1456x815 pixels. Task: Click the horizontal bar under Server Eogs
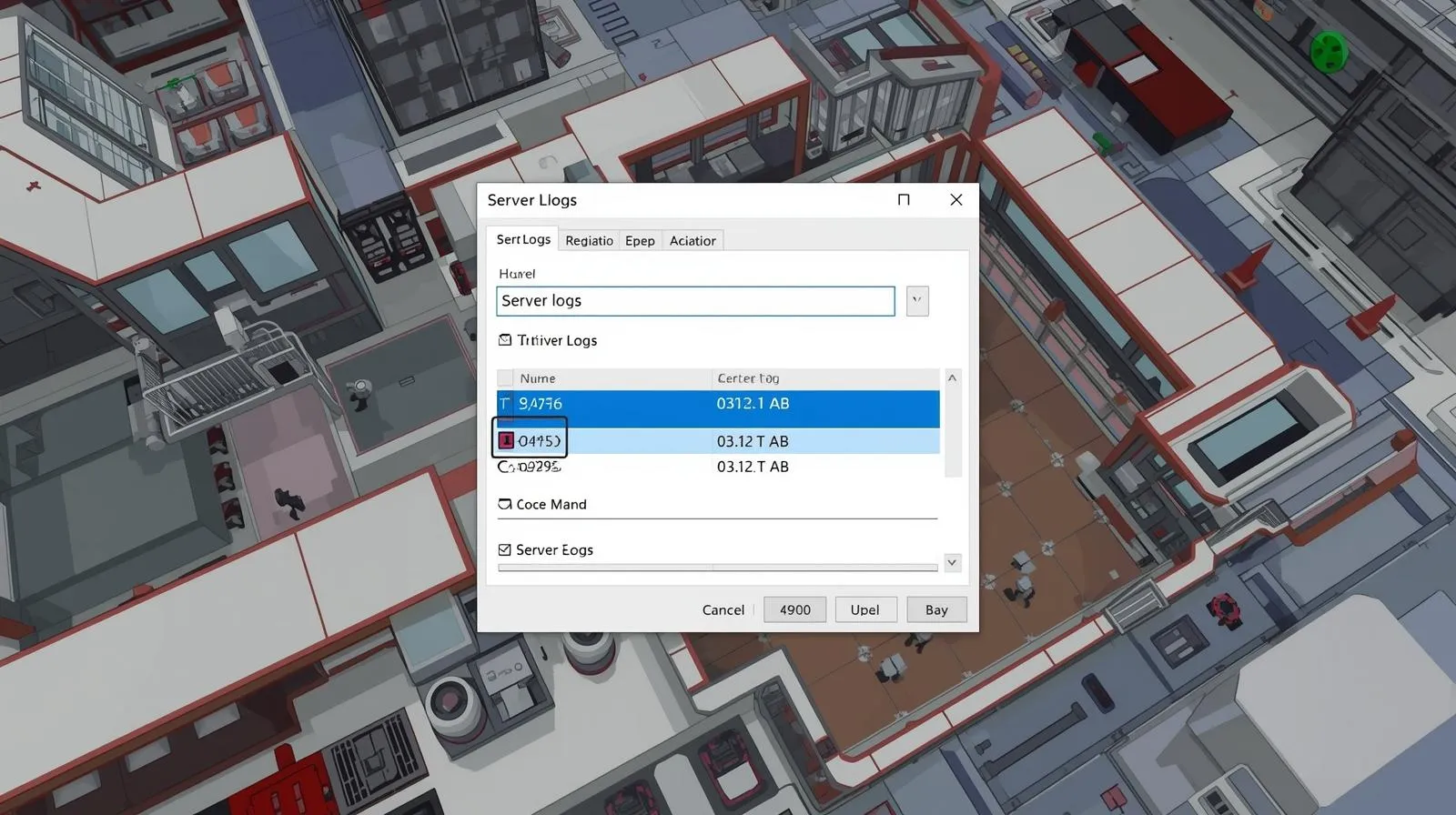click(x=717, y=568)
